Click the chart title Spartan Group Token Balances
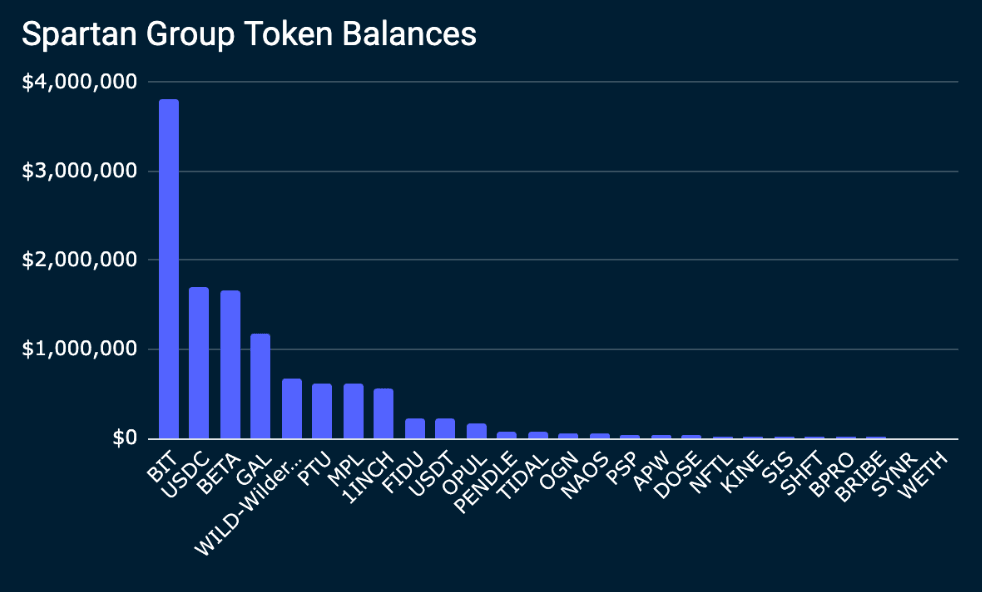The width and height of the screenshot is (982, 592). pyautogui.click(x=249, y=34)
